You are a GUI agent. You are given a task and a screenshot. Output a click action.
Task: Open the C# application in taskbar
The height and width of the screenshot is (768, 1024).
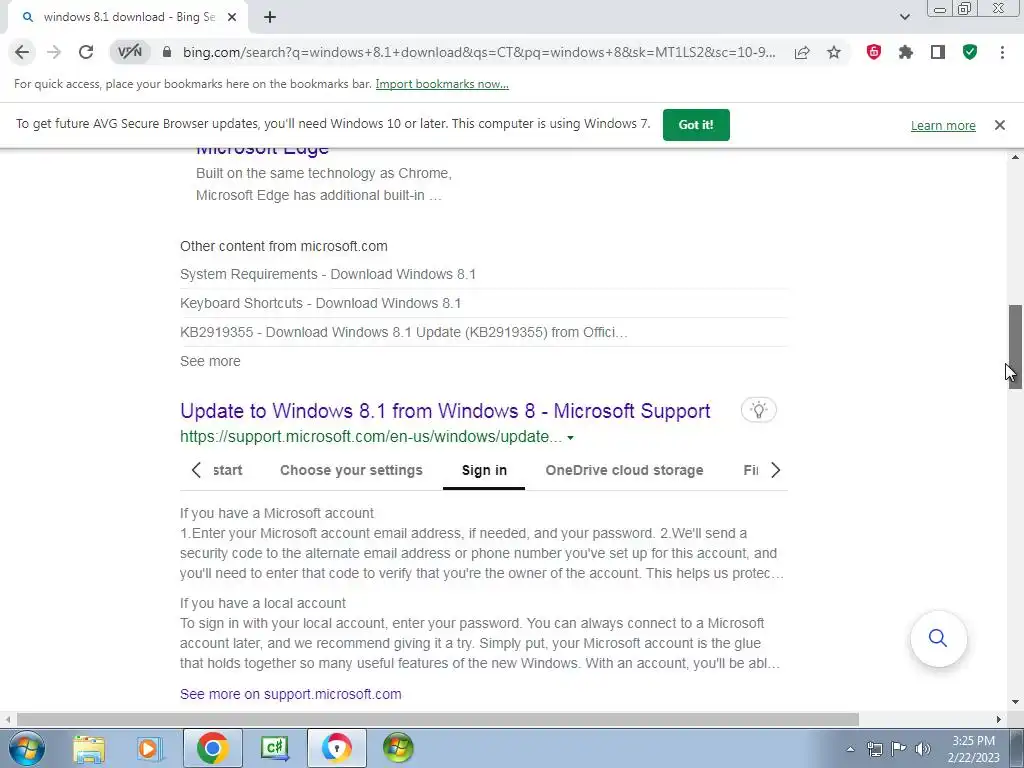pos(274,748)
